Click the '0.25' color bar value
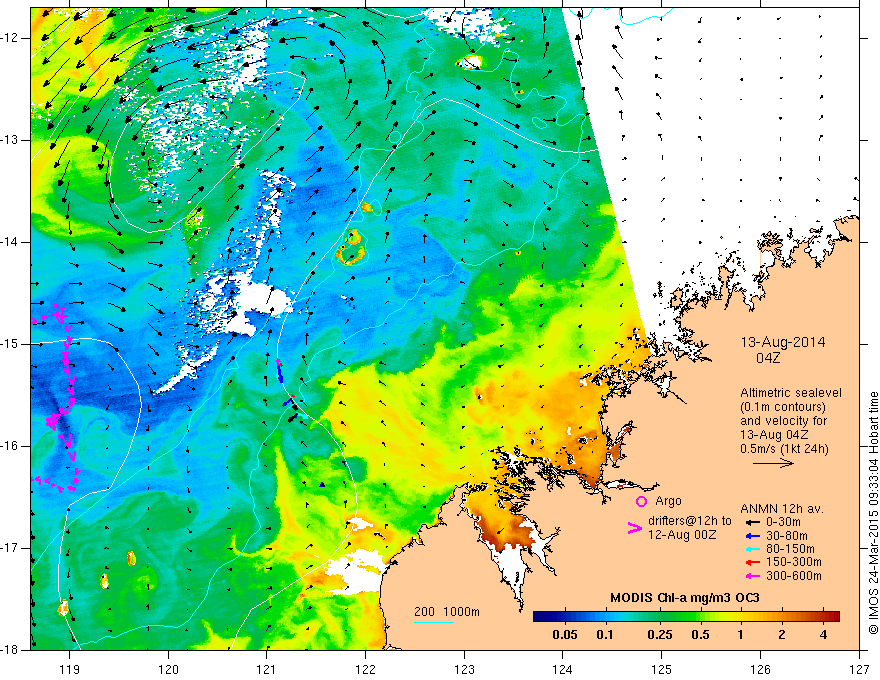 pos(659,635)
